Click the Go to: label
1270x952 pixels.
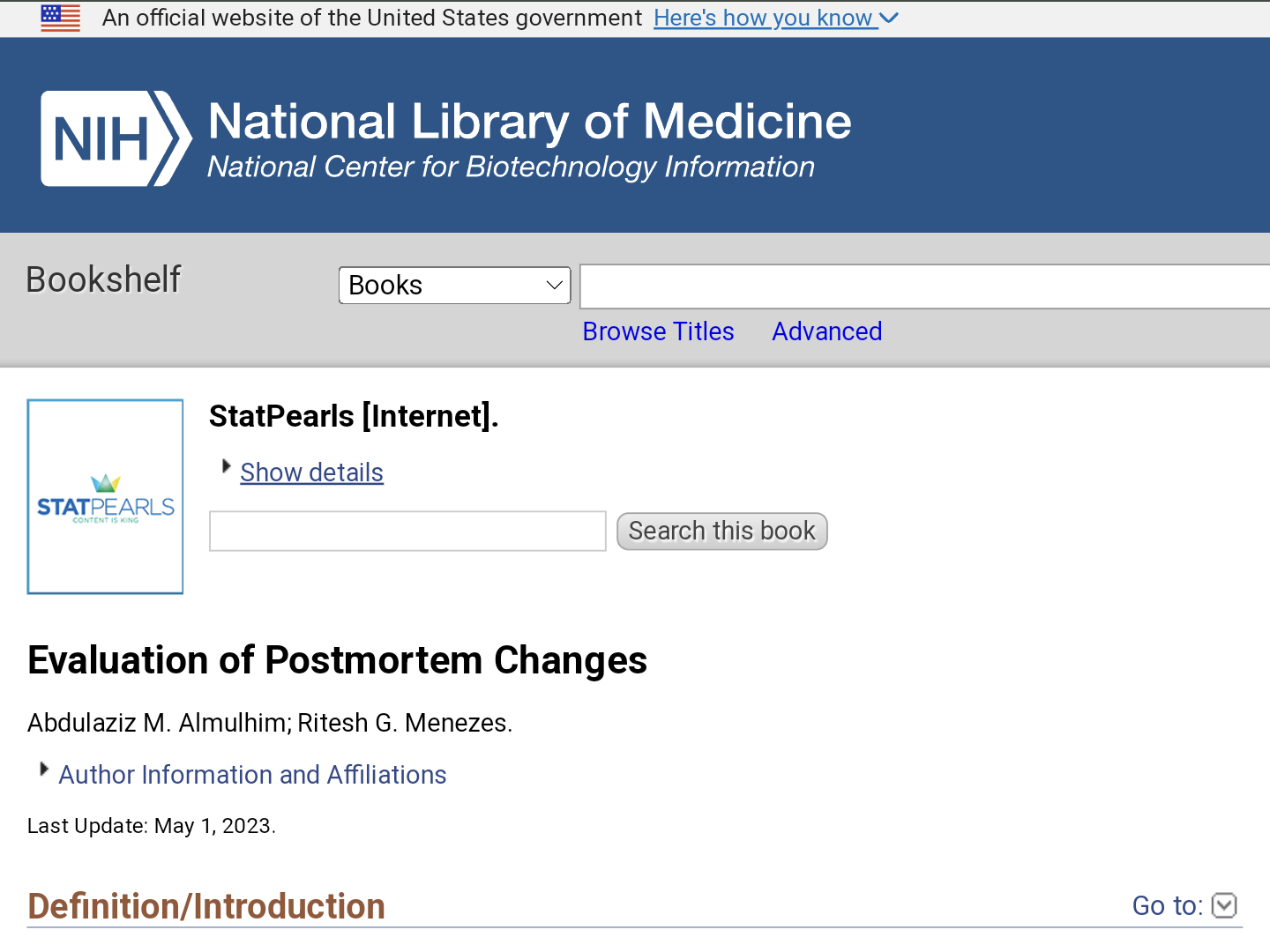pos(1166,905)
